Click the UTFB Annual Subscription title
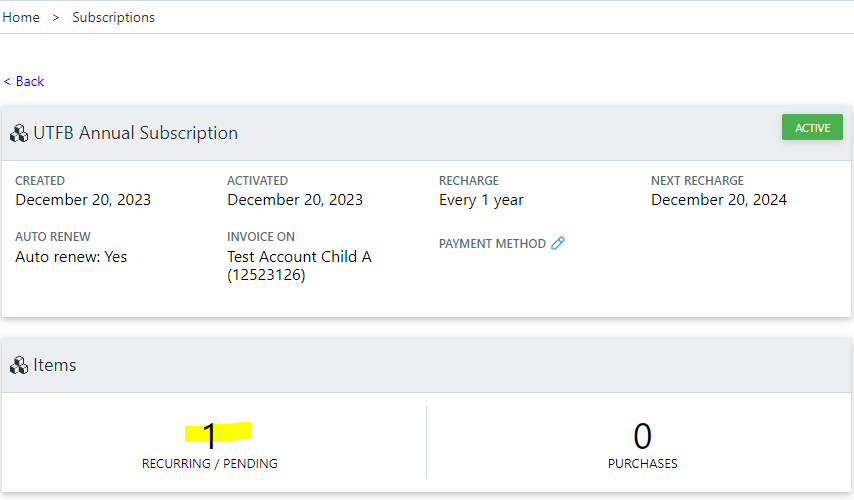Screen dimensions: 854x500 point(135,133)
